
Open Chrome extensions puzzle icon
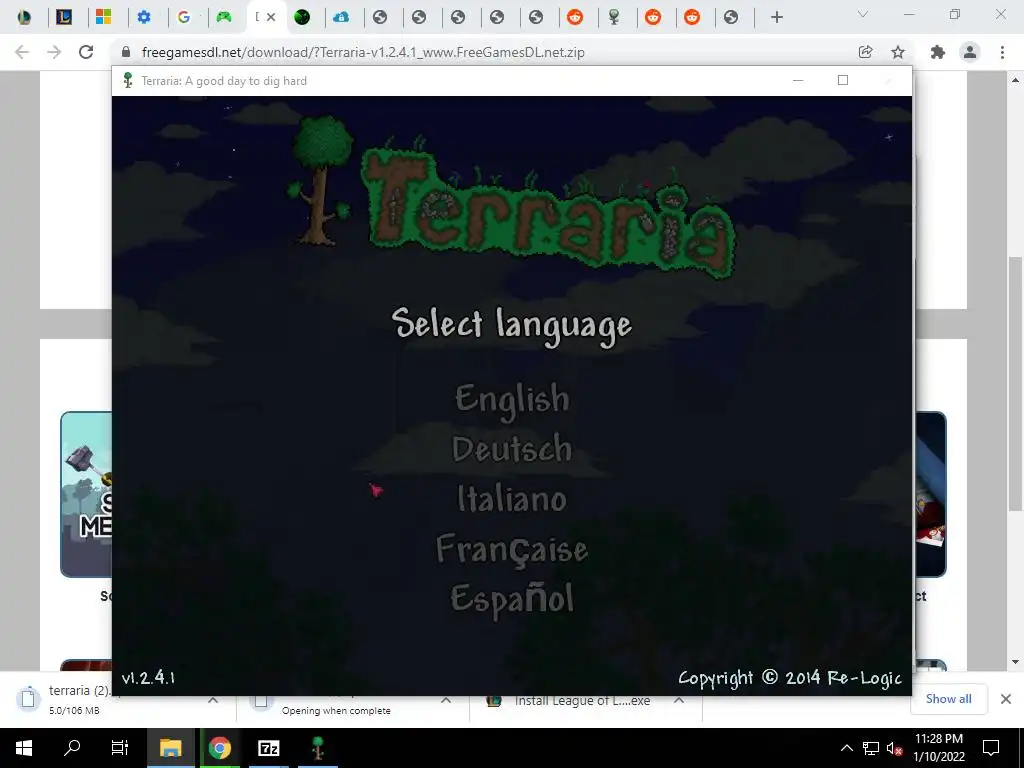pyautogui.click(x=938, y=52)
